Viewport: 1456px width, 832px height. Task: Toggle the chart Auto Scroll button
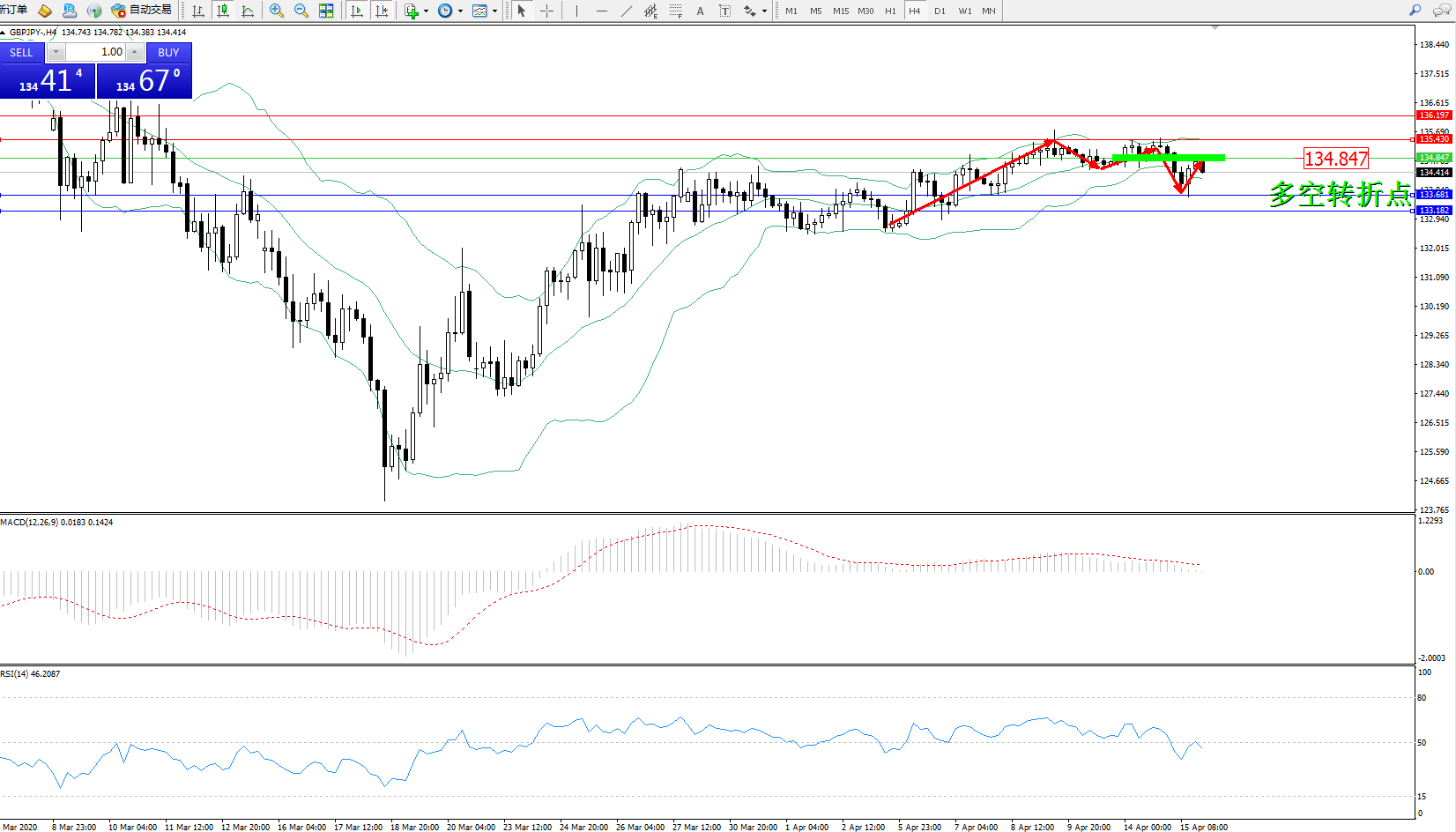(357, 11)
